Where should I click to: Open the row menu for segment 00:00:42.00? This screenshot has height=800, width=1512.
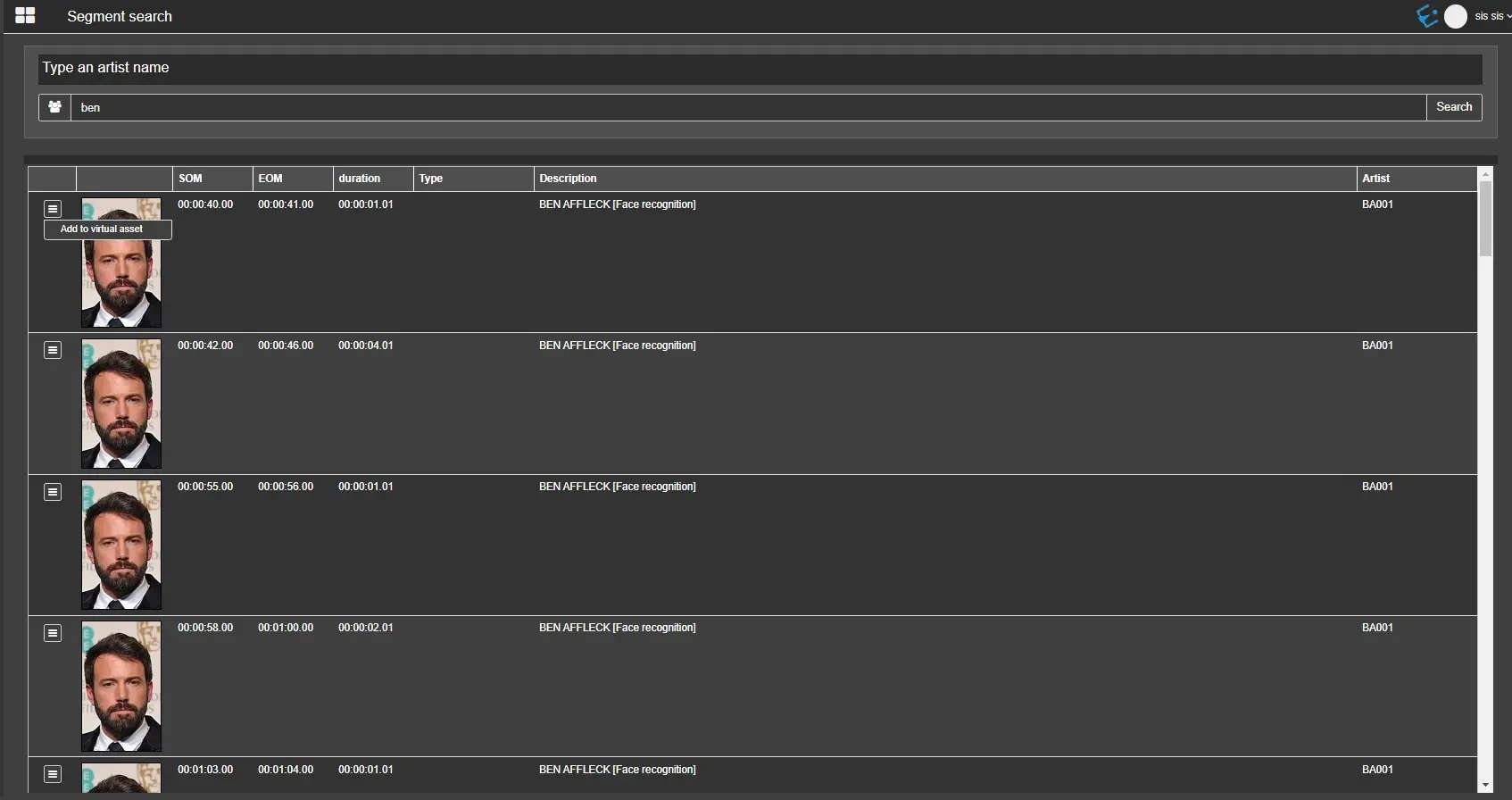click(53, 350)
